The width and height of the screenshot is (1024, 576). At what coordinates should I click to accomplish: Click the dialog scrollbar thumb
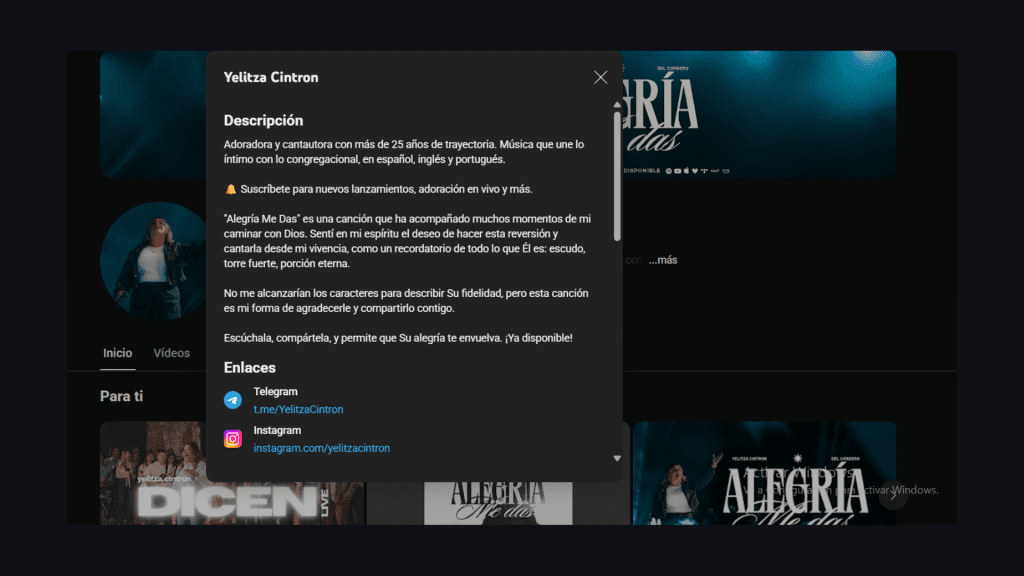coord(617,176)
